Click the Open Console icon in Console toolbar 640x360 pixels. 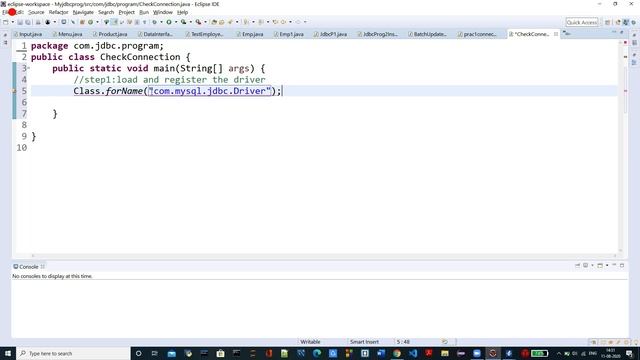pos(600,266)
